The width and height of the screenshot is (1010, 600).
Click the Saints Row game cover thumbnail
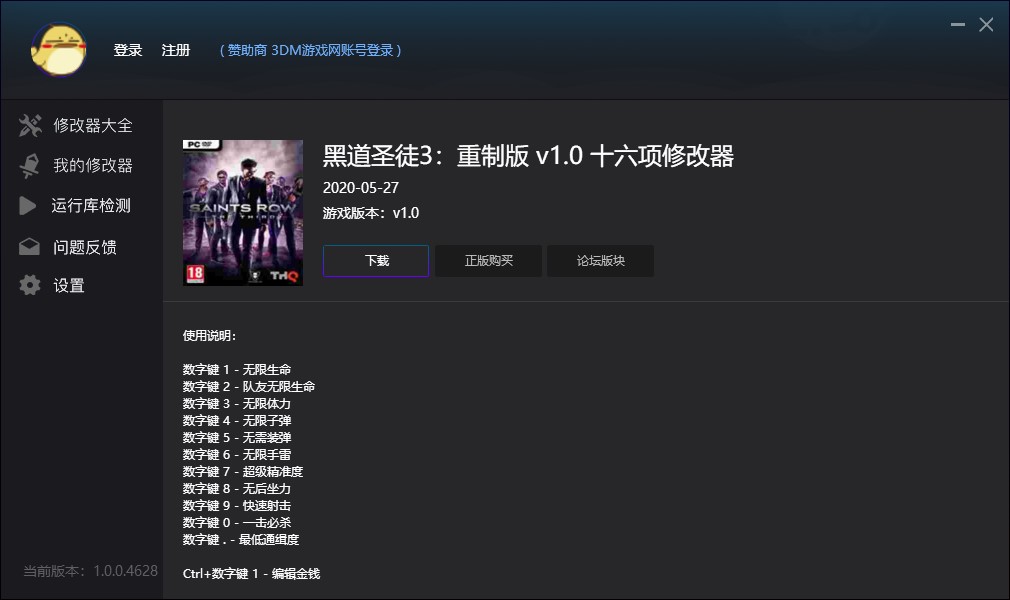[x=243, y=213]
